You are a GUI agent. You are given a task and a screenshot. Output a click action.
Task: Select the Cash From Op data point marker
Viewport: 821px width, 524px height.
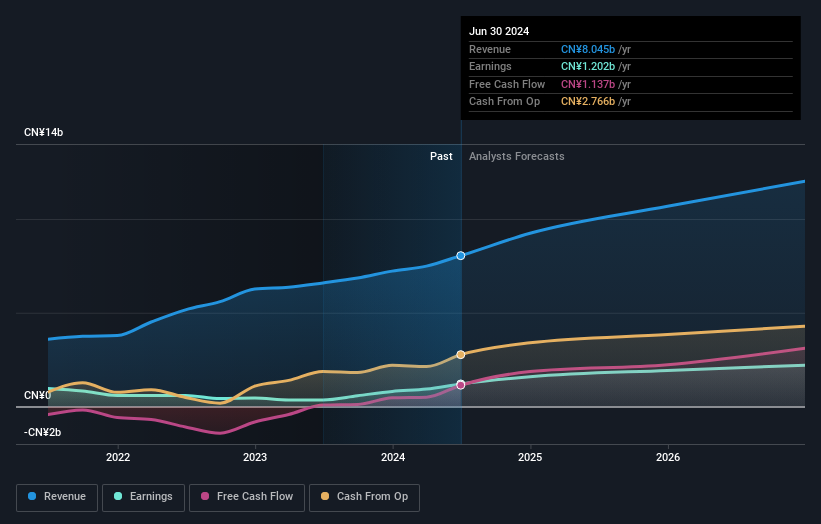tap(461, 354)
